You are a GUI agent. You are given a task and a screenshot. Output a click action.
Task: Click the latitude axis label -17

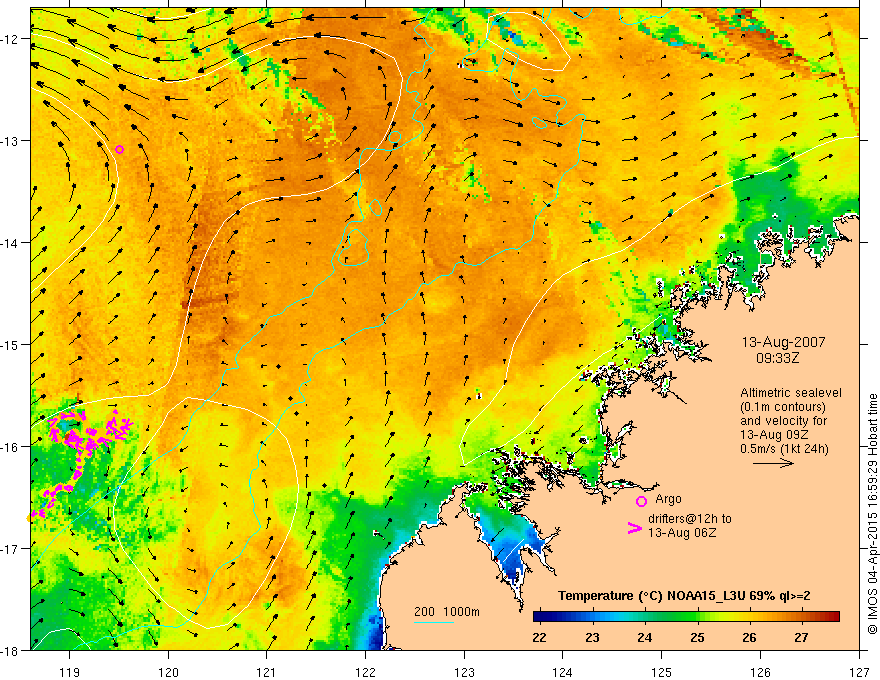click(x=10, y=549)
